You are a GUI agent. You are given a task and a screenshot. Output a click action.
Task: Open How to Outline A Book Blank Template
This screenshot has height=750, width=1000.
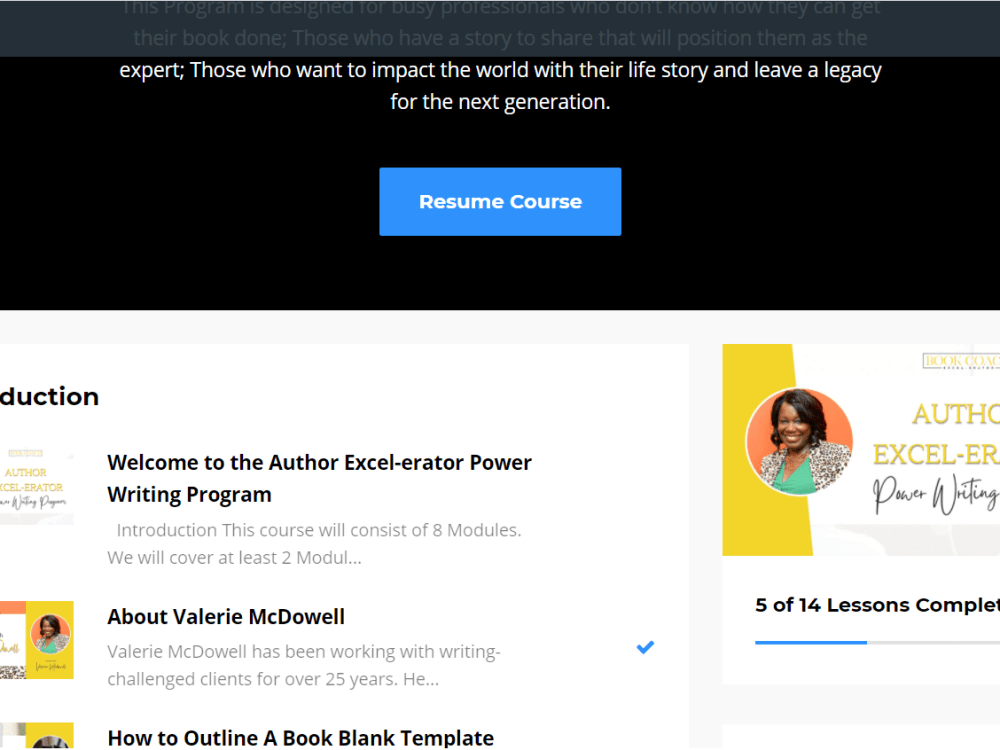300,738
